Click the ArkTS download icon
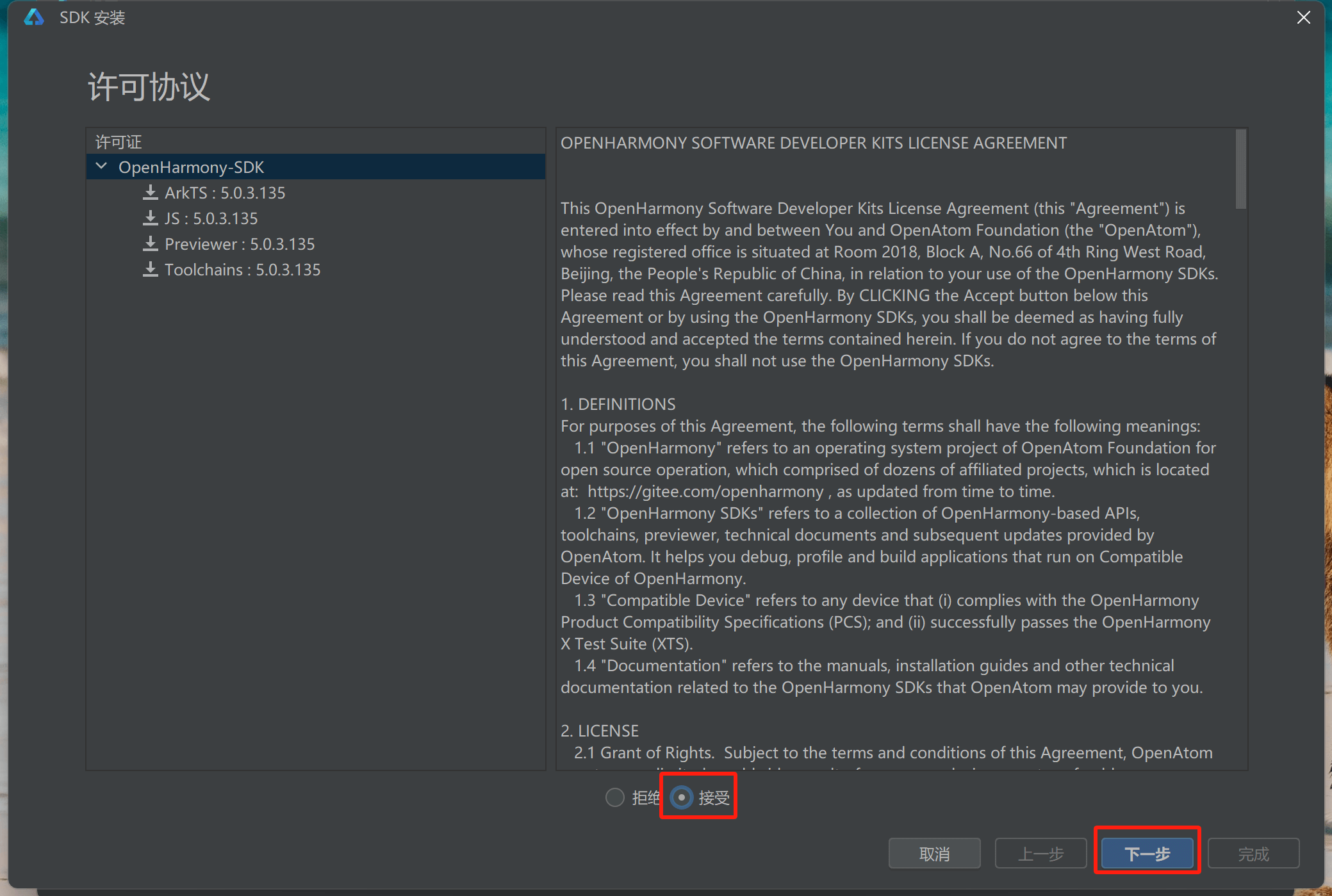1332x896 pixels. [151, 193]
